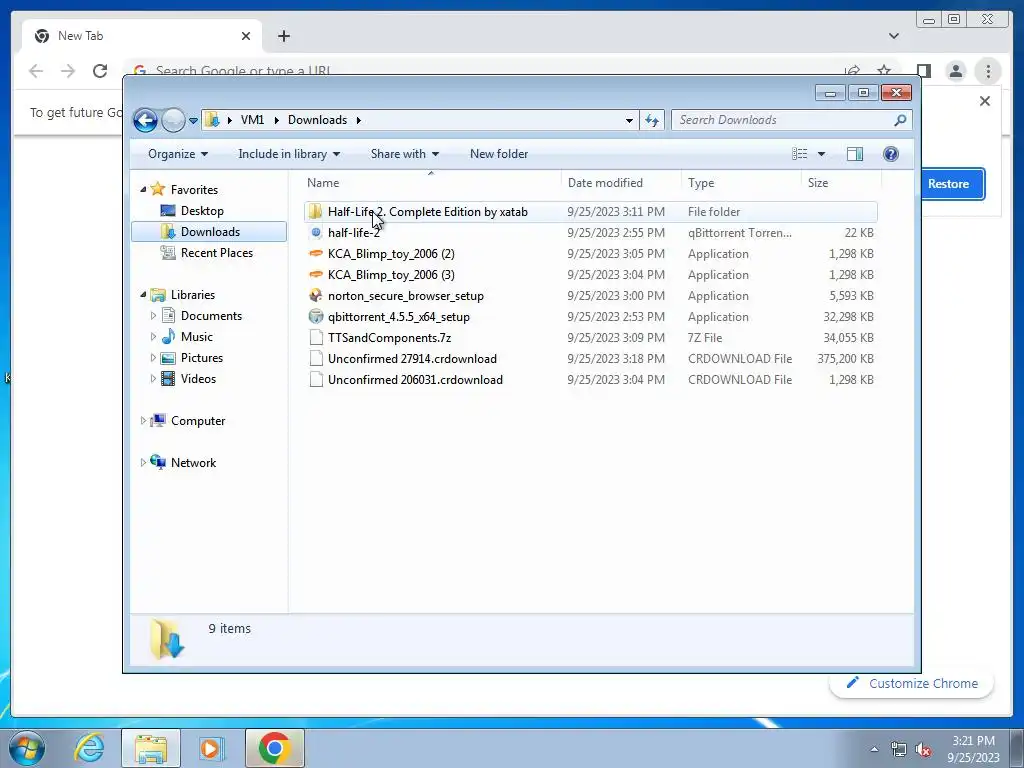Sort by the Size column header

click(x=841, y=183)
